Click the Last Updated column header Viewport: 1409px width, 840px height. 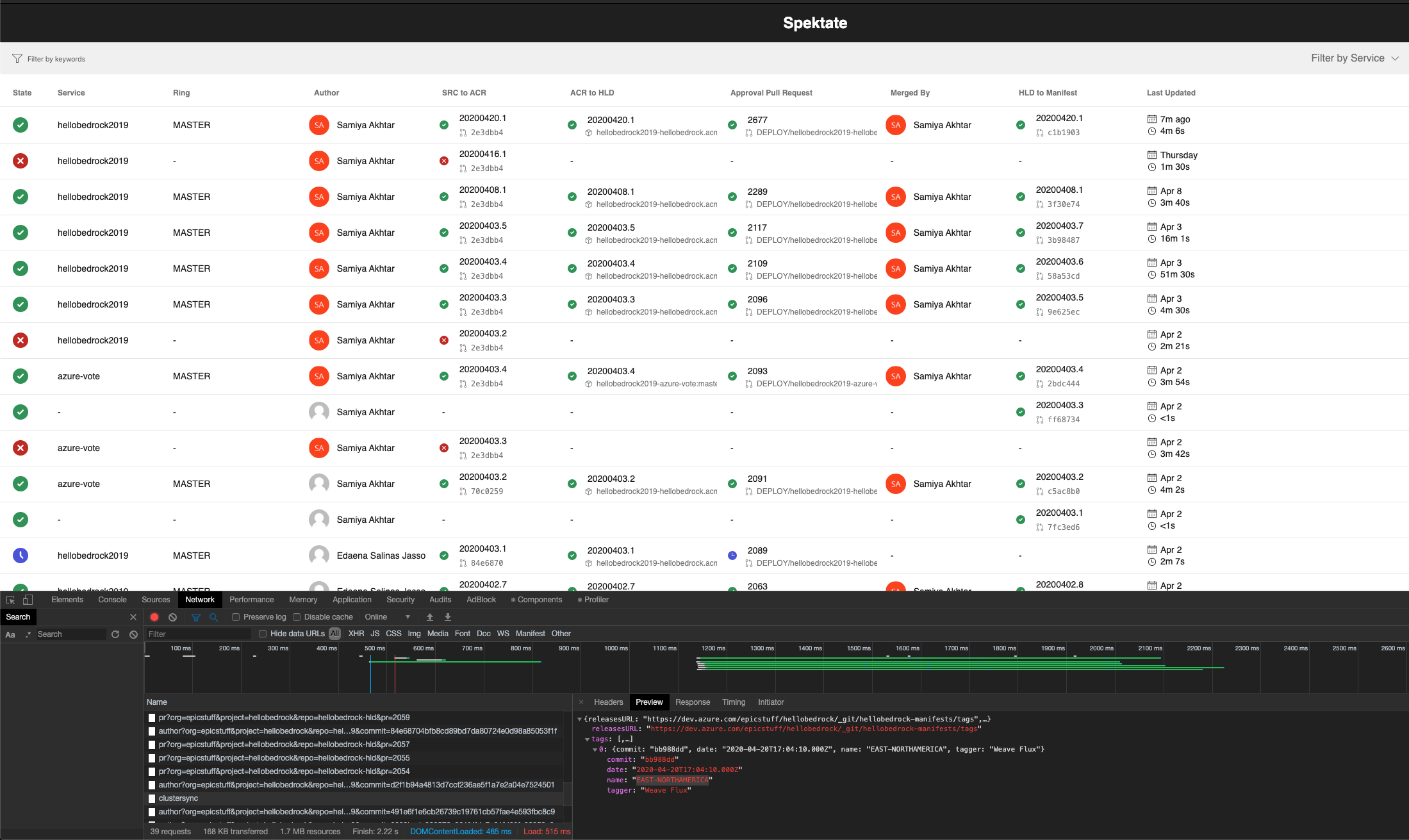click(x=1171, y=93)
